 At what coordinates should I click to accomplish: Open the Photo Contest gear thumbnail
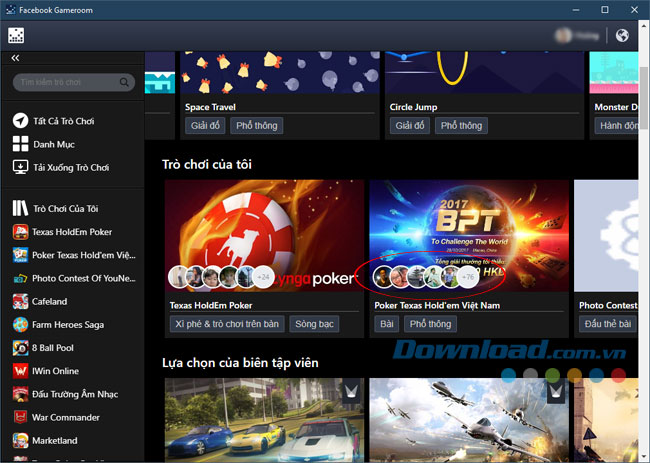606,235
